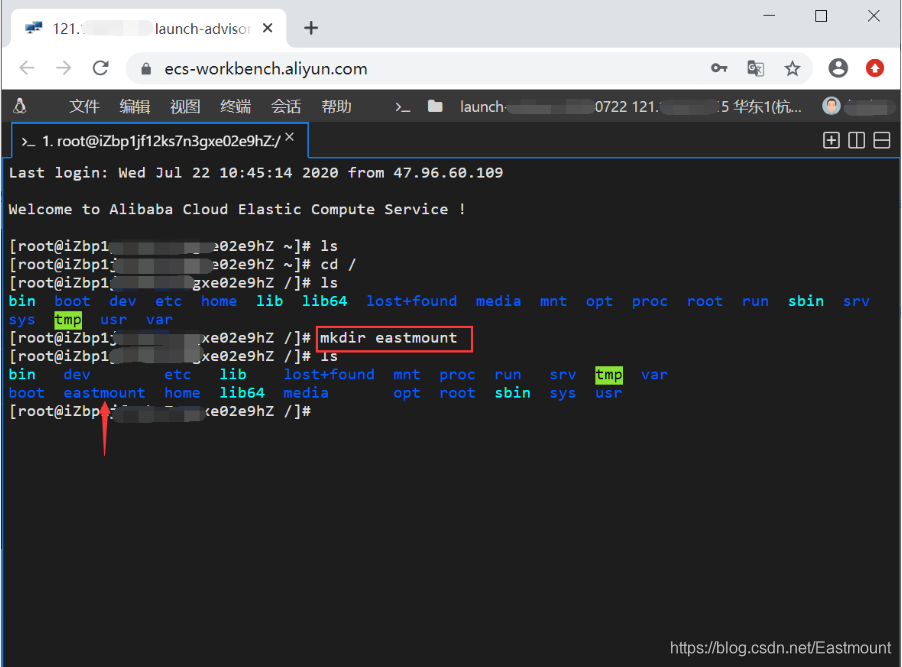Translate this page icon in address bar
Screen dimensions: 902x667
pyautogui.click(x=755, y=68)
